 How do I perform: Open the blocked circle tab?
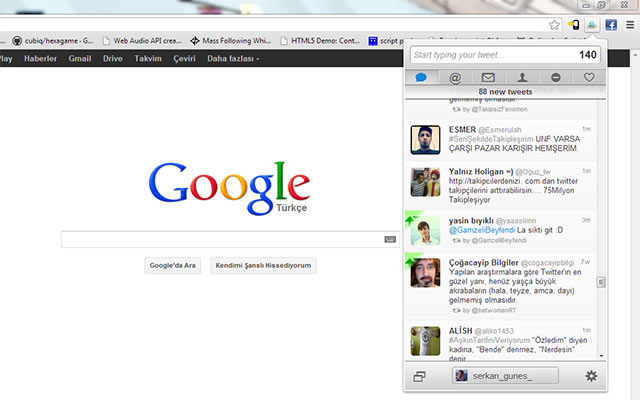pos(556,78)
